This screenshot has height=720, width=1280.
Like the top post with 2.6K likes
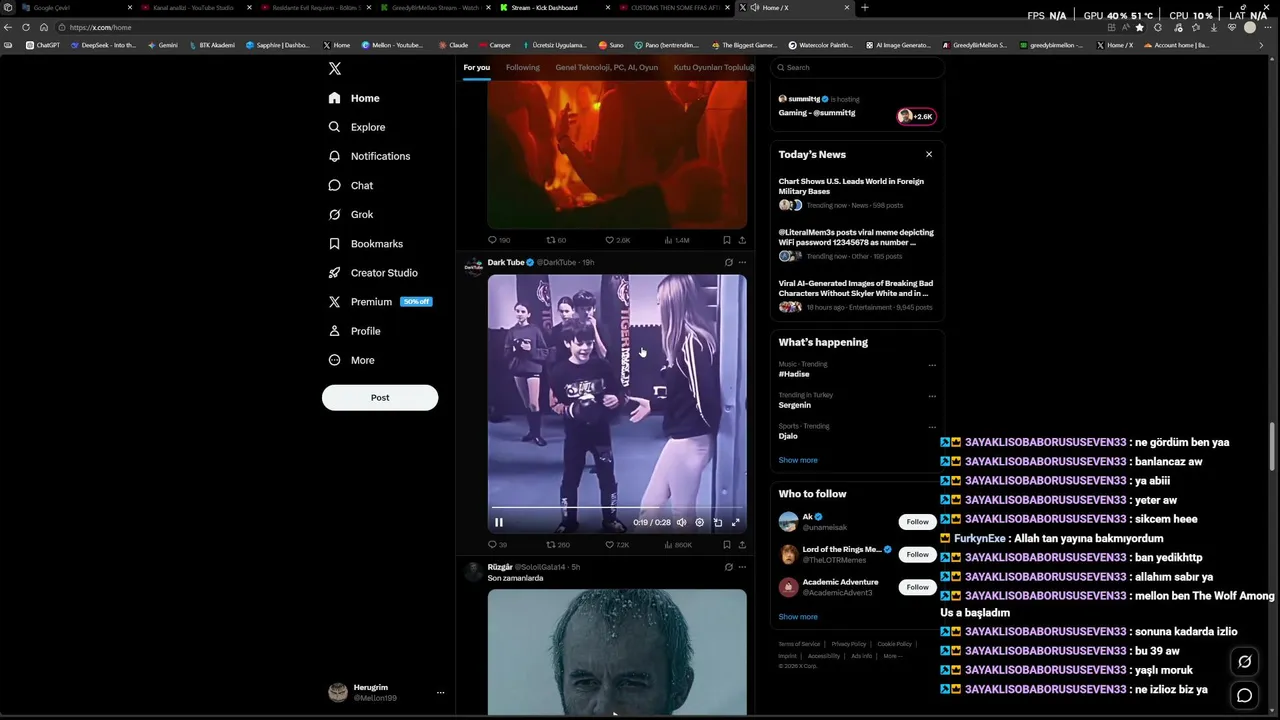tap(617, 240)
